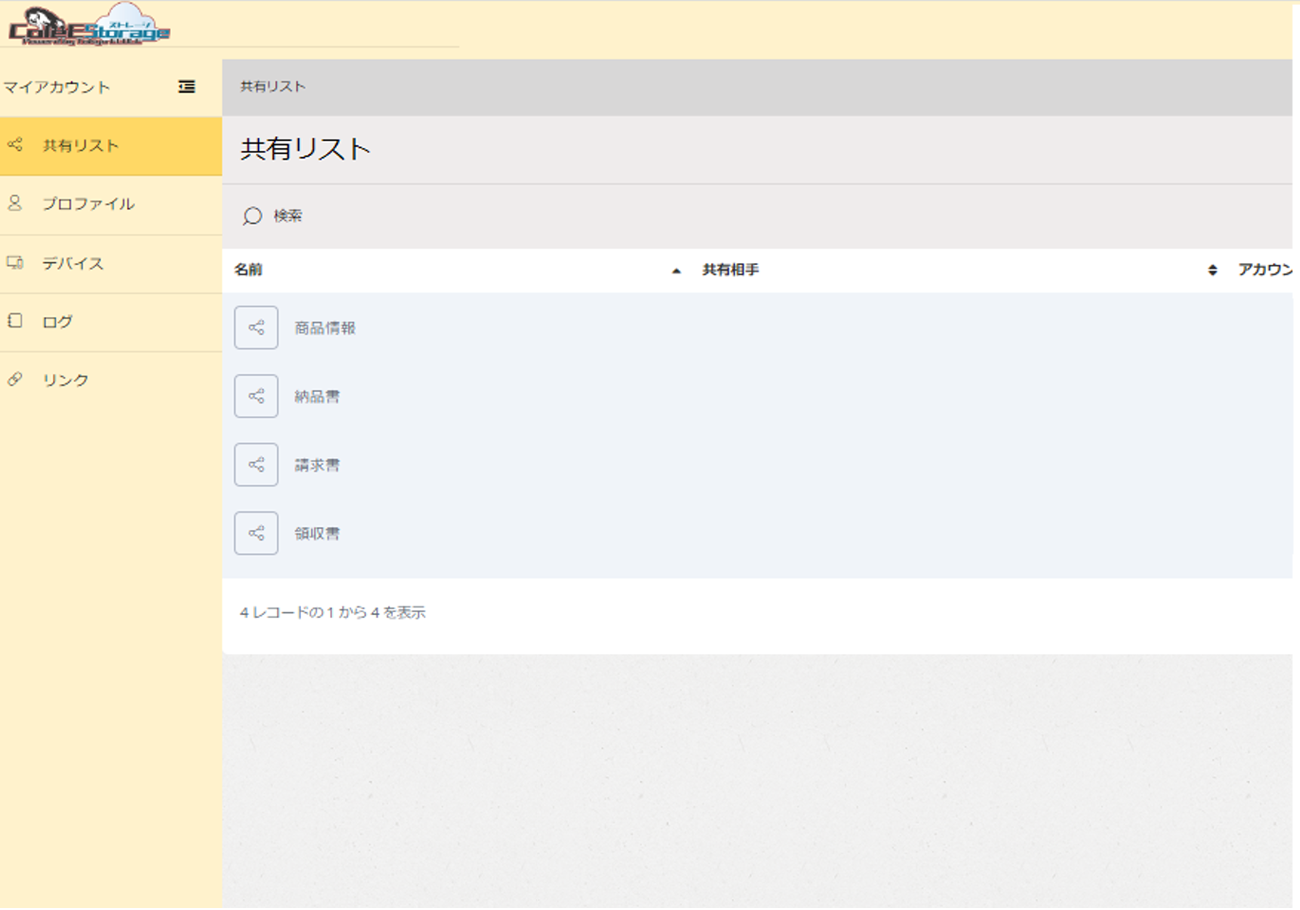Select the share icon for 請求書
Screen dimensions: 1300x910
click(x=256, y=464)
